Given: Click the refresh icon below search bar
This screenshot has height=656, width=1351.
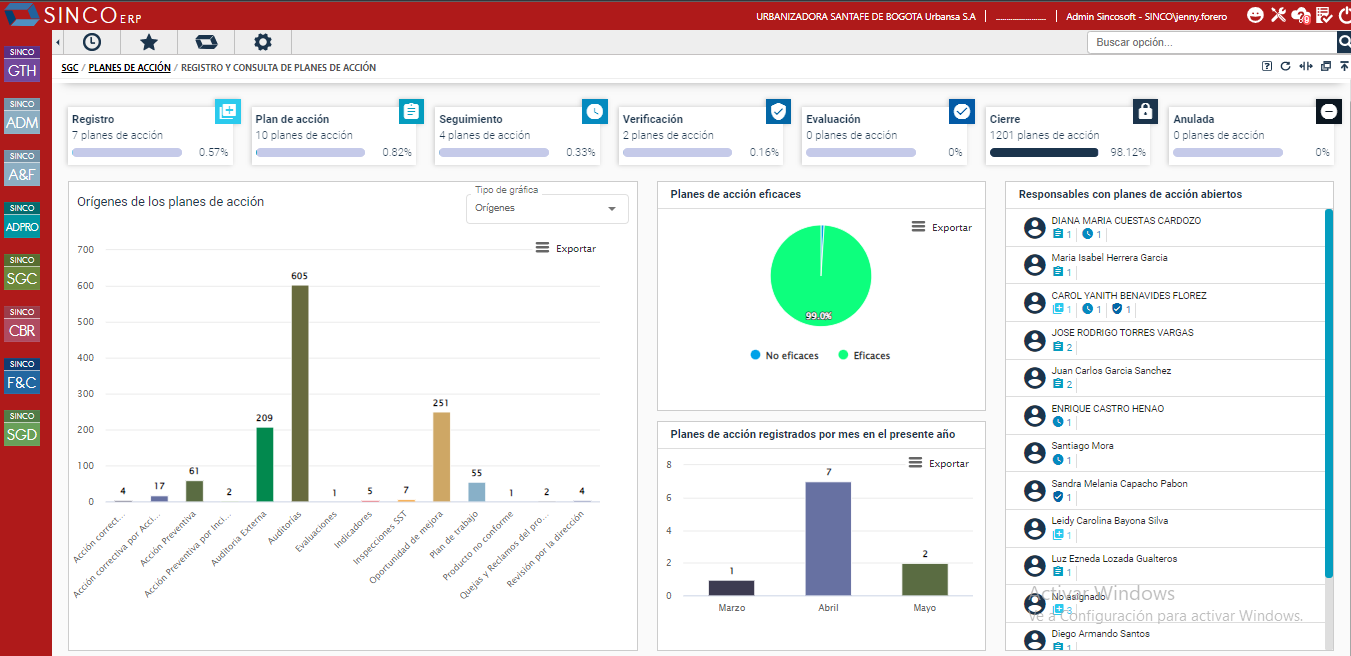Looking at the screenshot, I should (x=1286, y=67).
